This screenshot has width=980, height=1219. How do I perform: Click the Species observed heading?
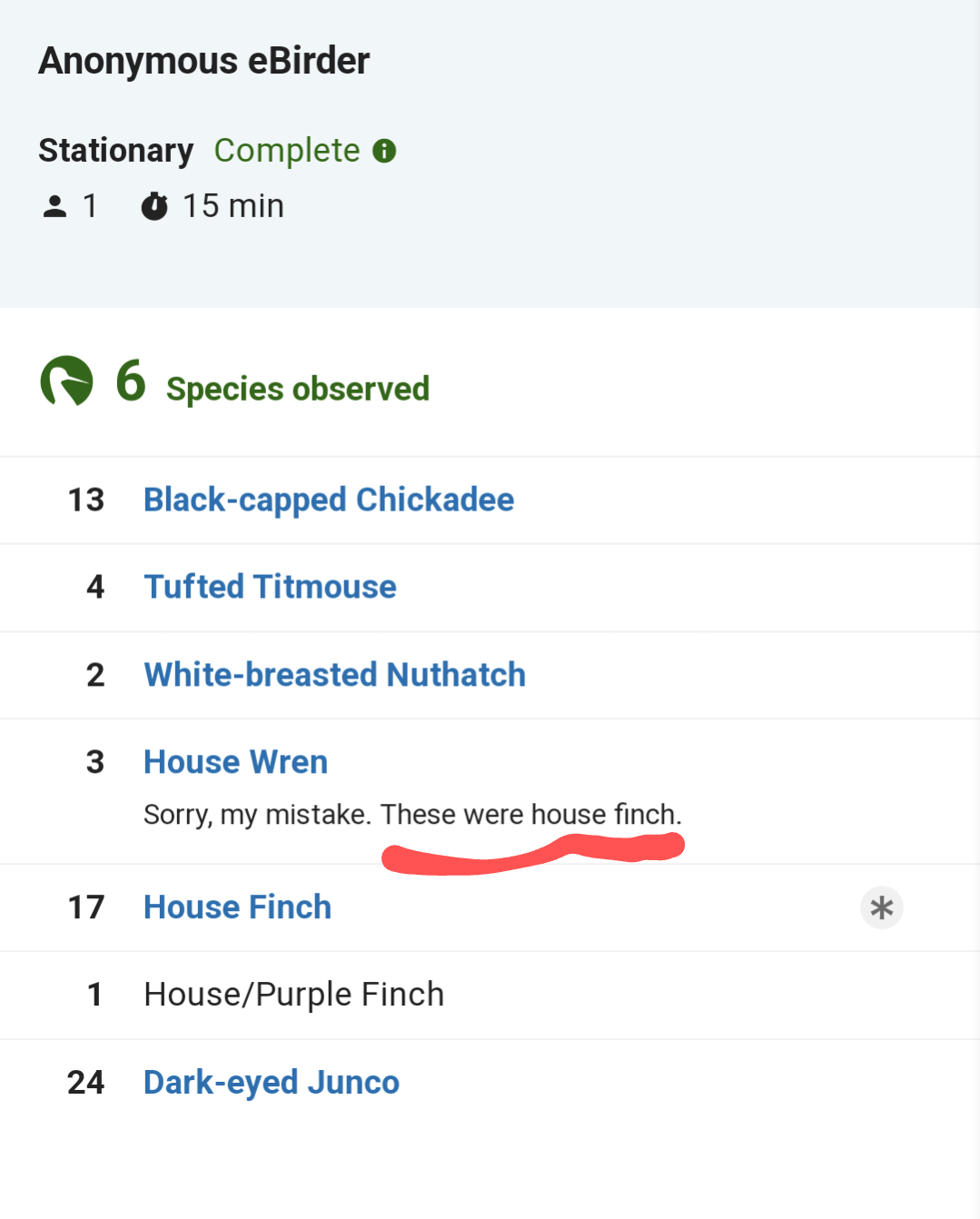tap(297, 389)
